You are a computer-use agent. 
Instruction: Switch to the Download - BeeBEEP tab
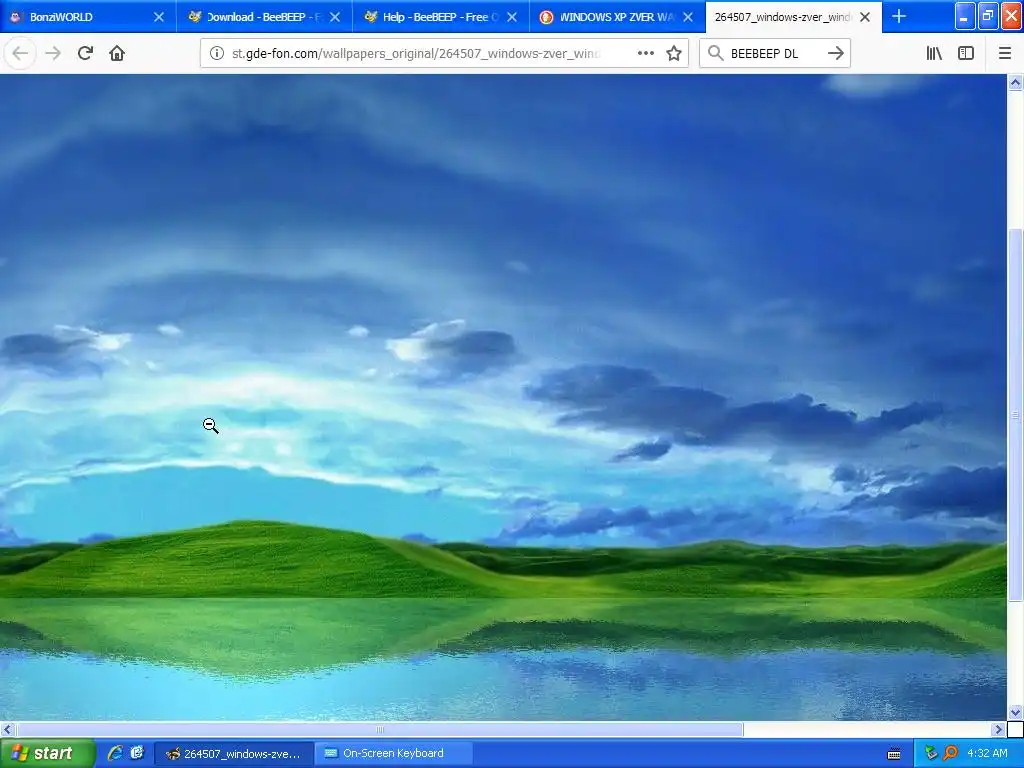pyautogui.click(x=264, y=17)
